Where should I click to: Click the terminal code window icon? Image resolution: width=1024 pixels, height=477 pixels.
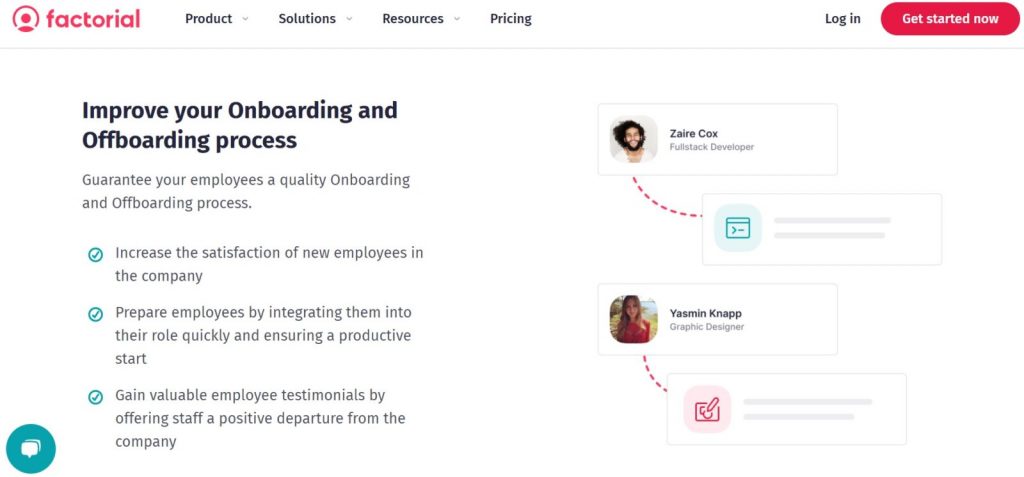[x=738, y=227]
